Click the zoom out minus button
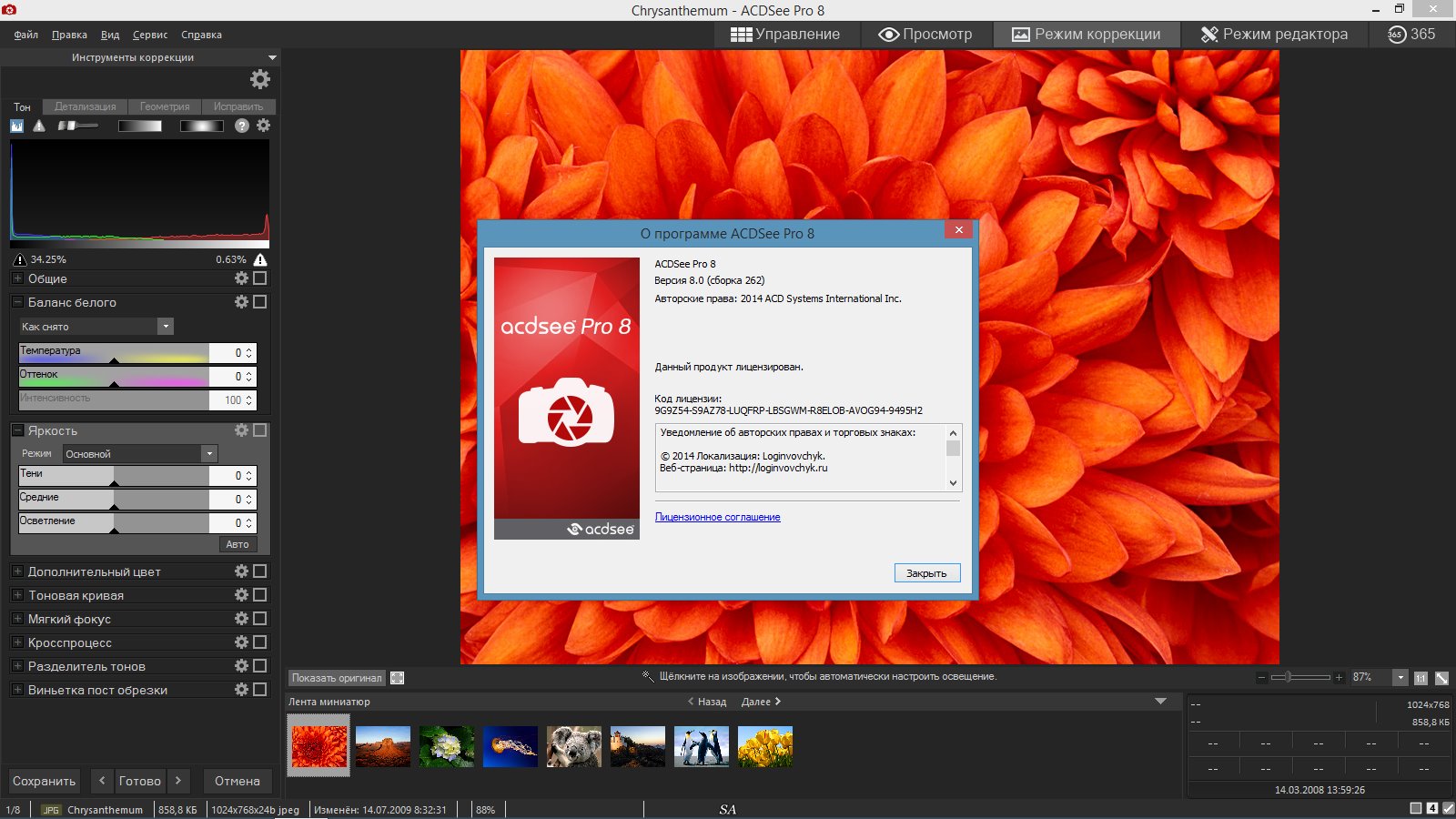This screenshot has height=819, width=1456. click(x=1261, y=678)
